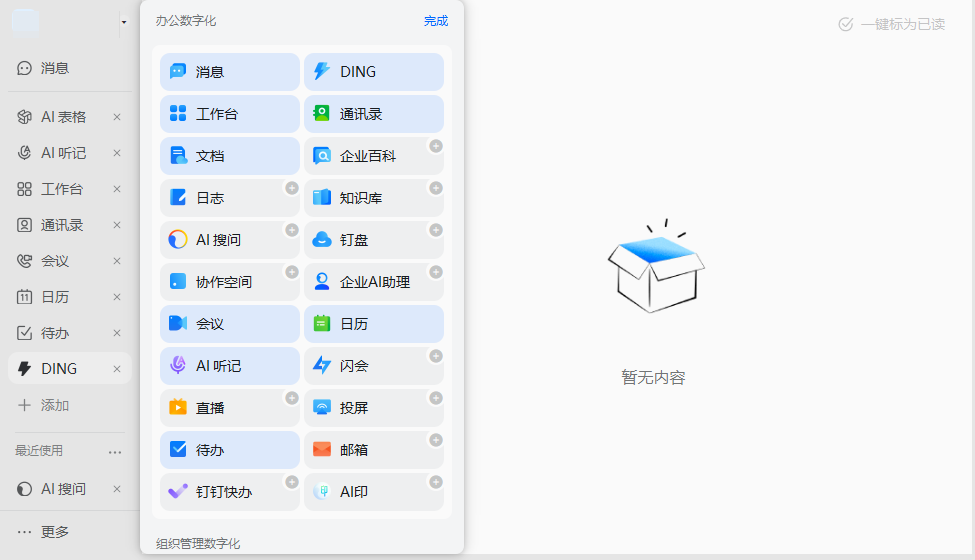Screen dimensions: 975x560
Task: Add 钉盘 with its plus badge
Action: [436, 230]
